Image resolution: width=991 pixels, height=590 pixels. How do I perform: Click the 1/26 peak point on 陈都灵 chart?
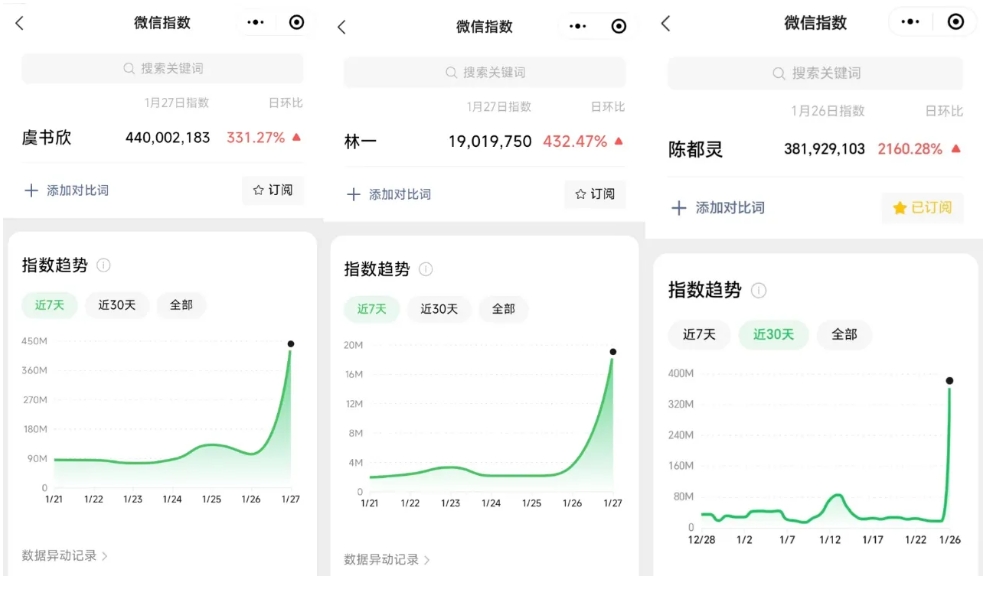point(949,381)
